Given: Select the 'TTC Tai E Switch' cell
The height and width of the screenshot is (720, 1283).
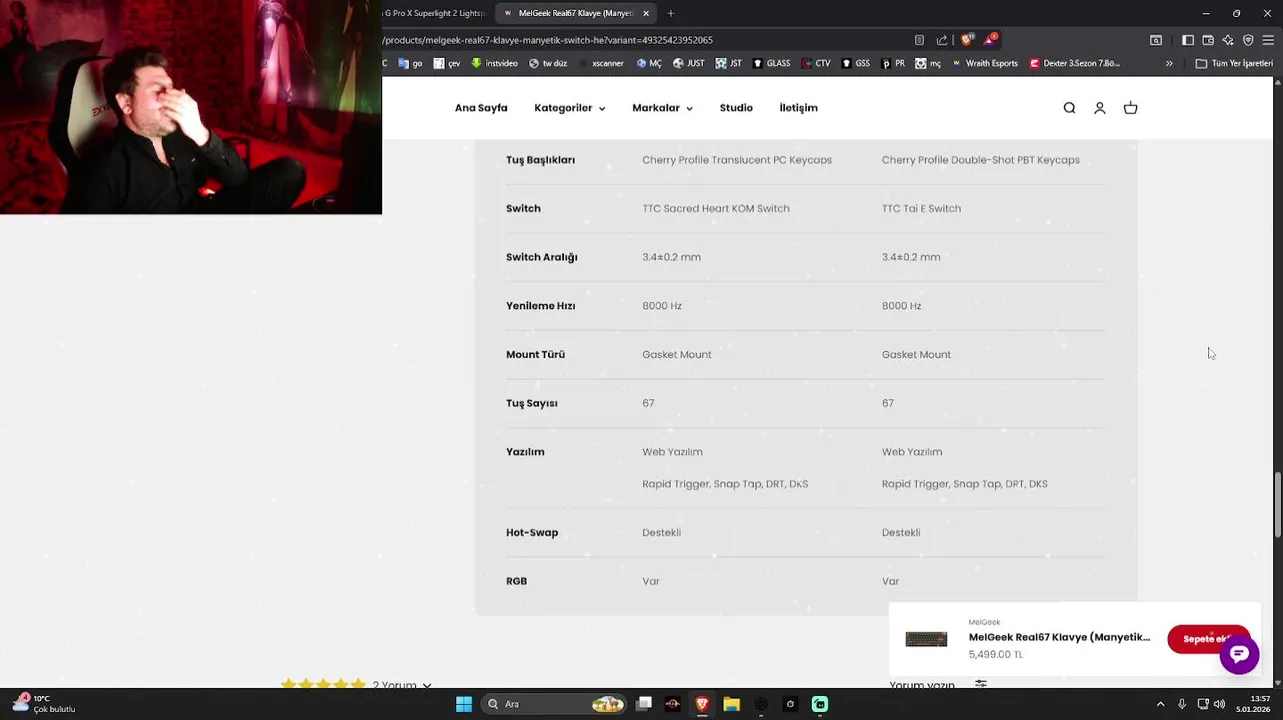Looking at the screenshot, I should click(x=921, y=208).
